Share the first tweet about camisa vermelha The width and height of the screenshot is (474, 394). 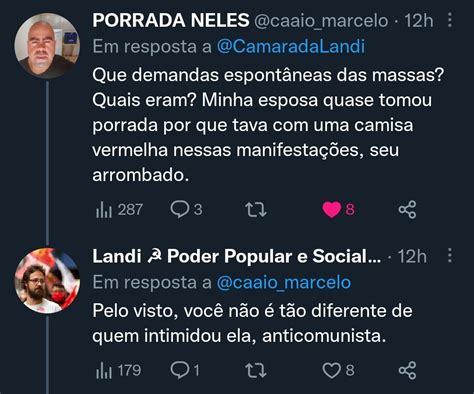tap(407, 210)
